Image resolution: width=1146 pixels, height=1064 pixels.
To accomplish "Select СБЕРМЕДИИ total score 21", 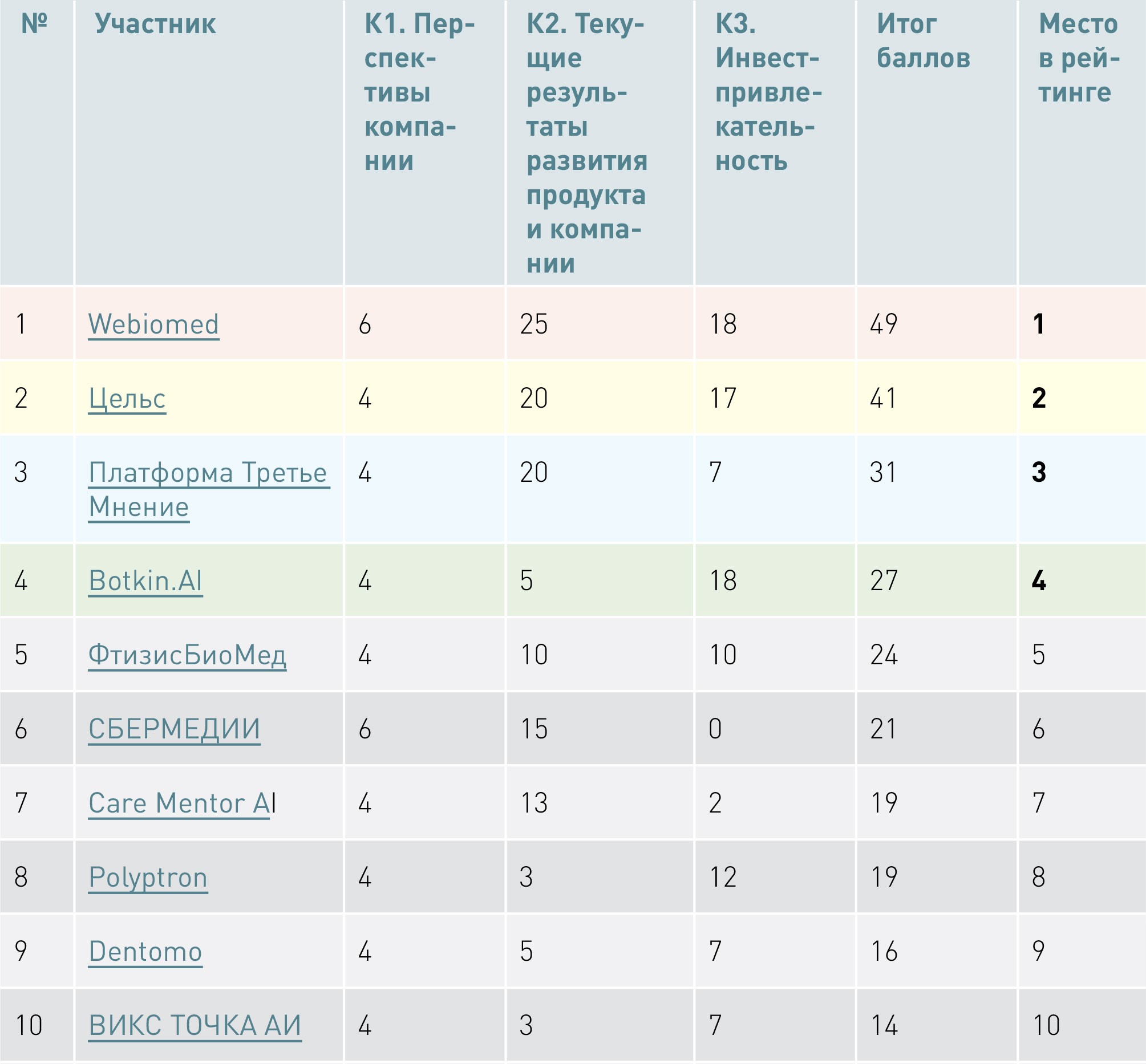I will (883, 729).
